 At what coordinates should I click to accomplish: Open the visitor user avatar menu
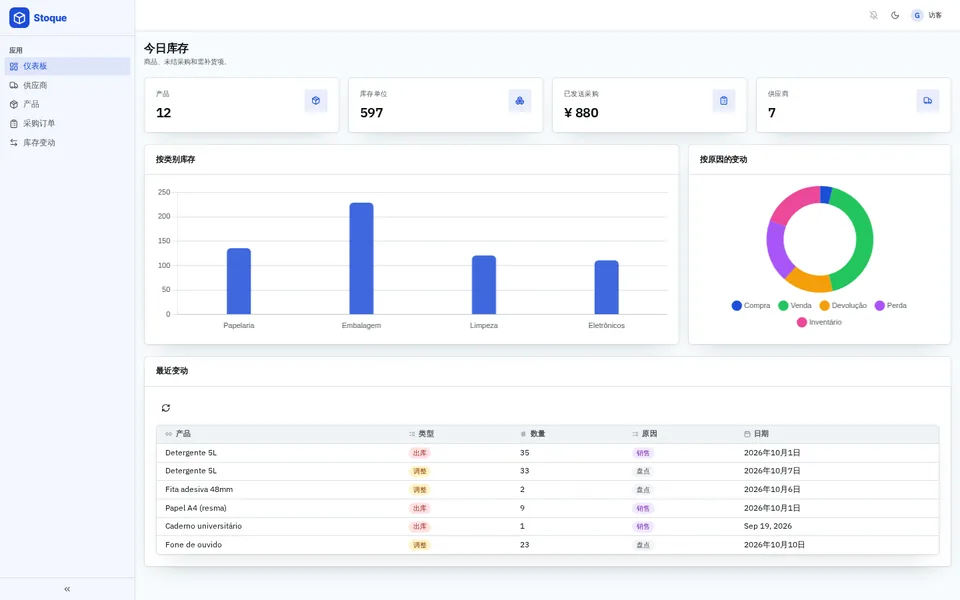tap(927, 15)
